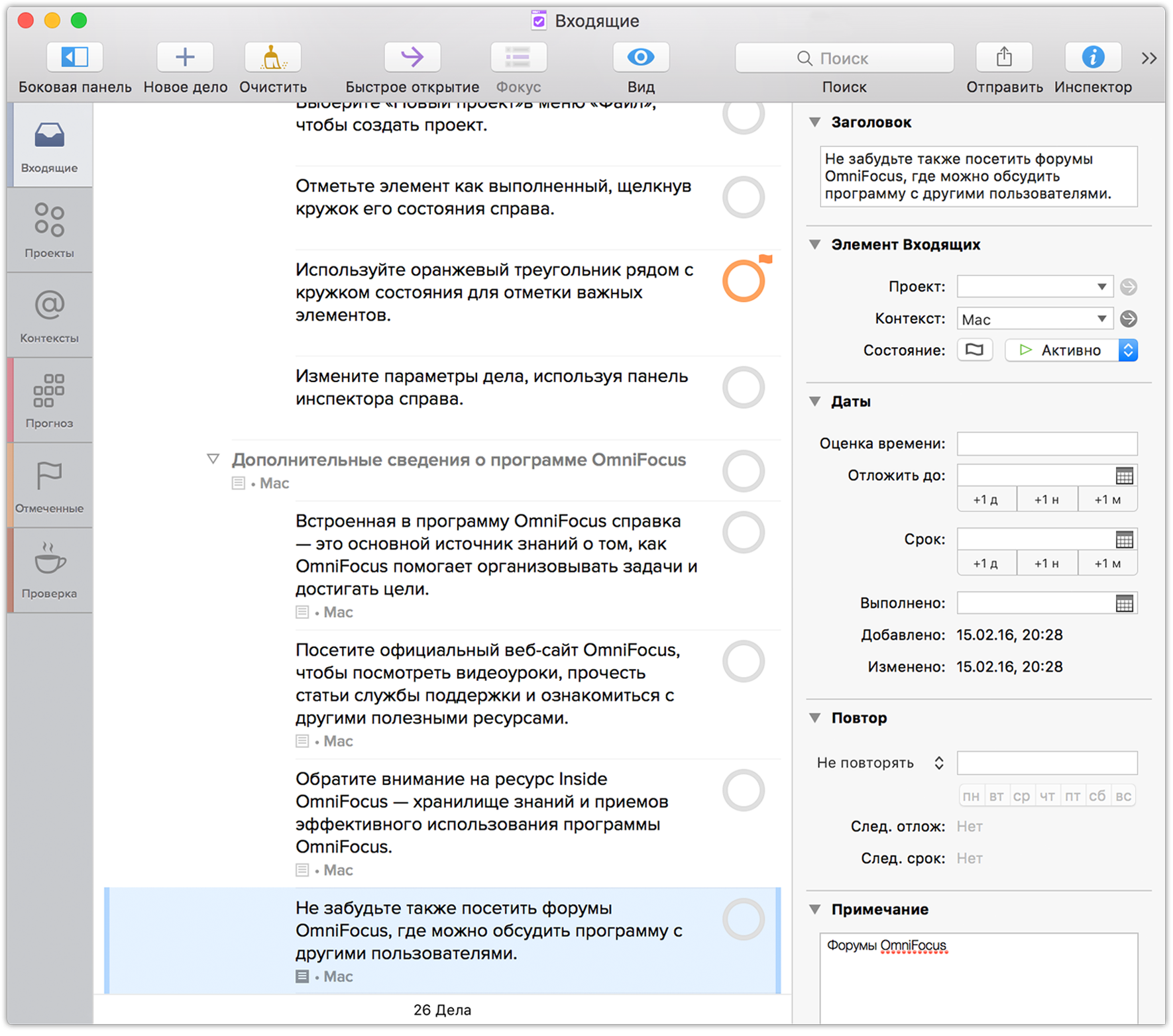Click the Отправить share icon
This screenshot has height=1036, width=1173.
click(1004, 58)
